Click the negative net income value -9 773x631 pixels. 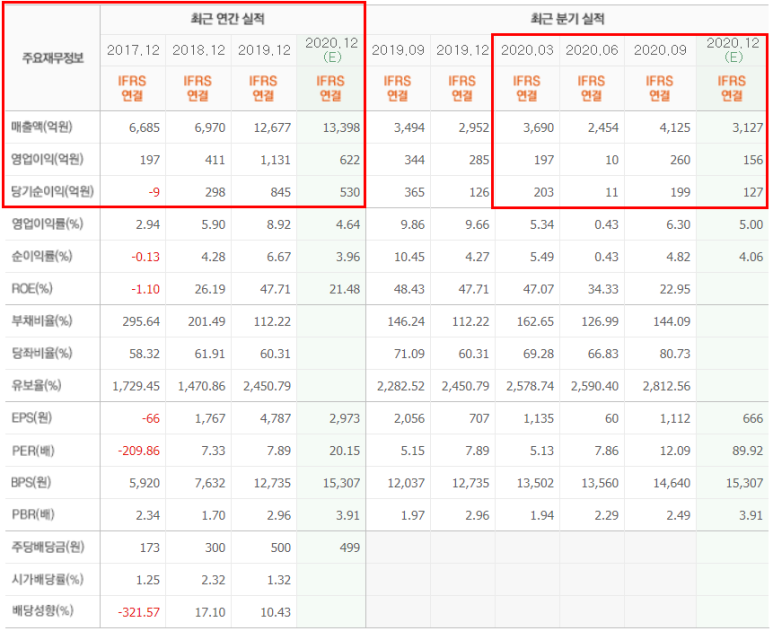[154, 192]
